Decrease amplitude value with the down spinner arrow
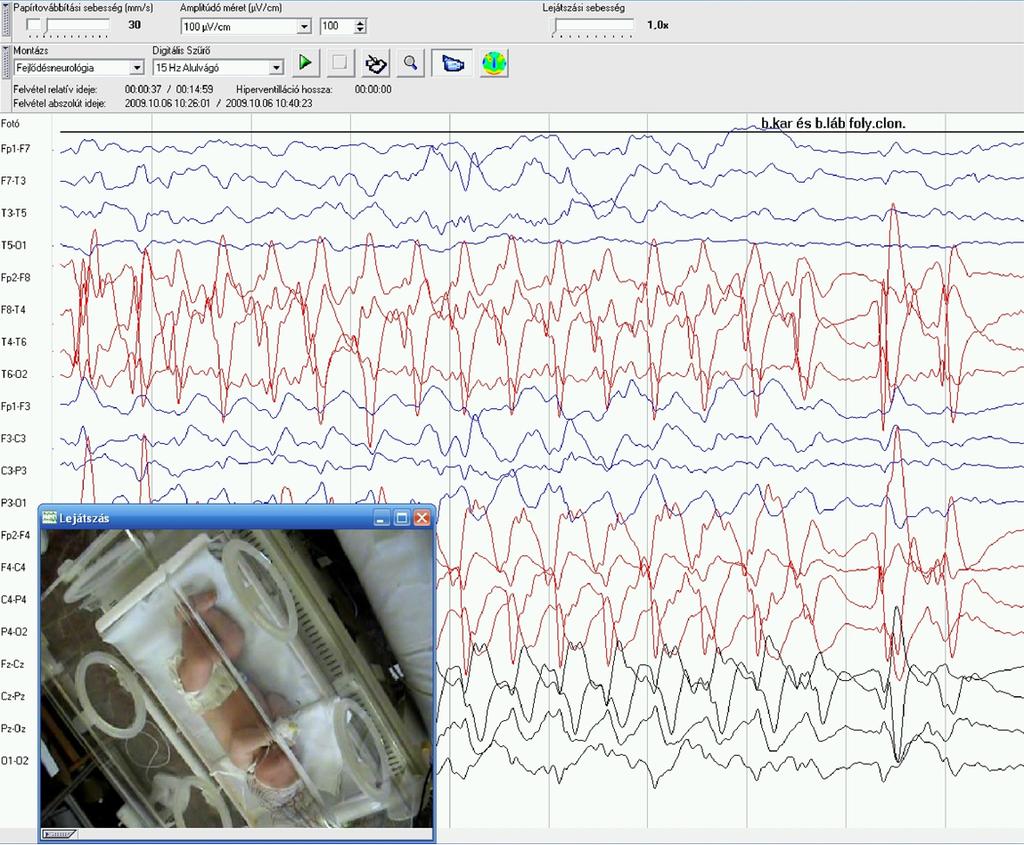This screenshot has height=845, width=1024. [360, 30]
